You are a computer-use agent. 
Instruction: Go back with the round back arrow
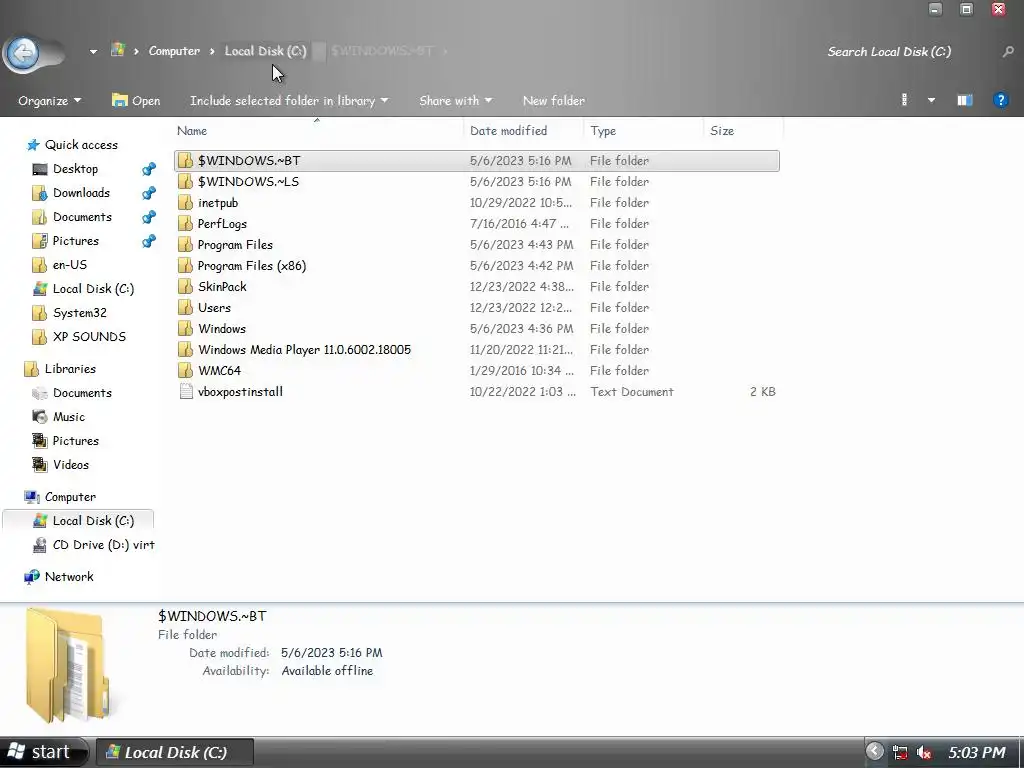tap(23, 53)
